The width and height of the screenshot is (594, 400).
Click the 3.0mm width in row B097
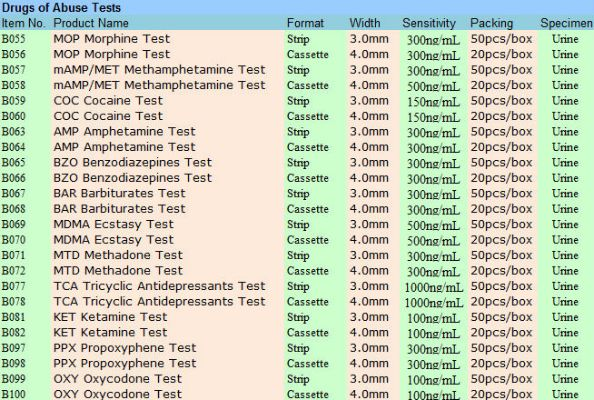pyautogui.click(x=369, y=348)
